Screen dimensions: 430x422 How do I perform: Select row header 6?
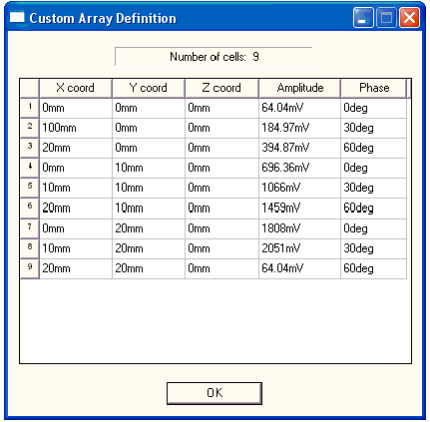click(30, 208)
